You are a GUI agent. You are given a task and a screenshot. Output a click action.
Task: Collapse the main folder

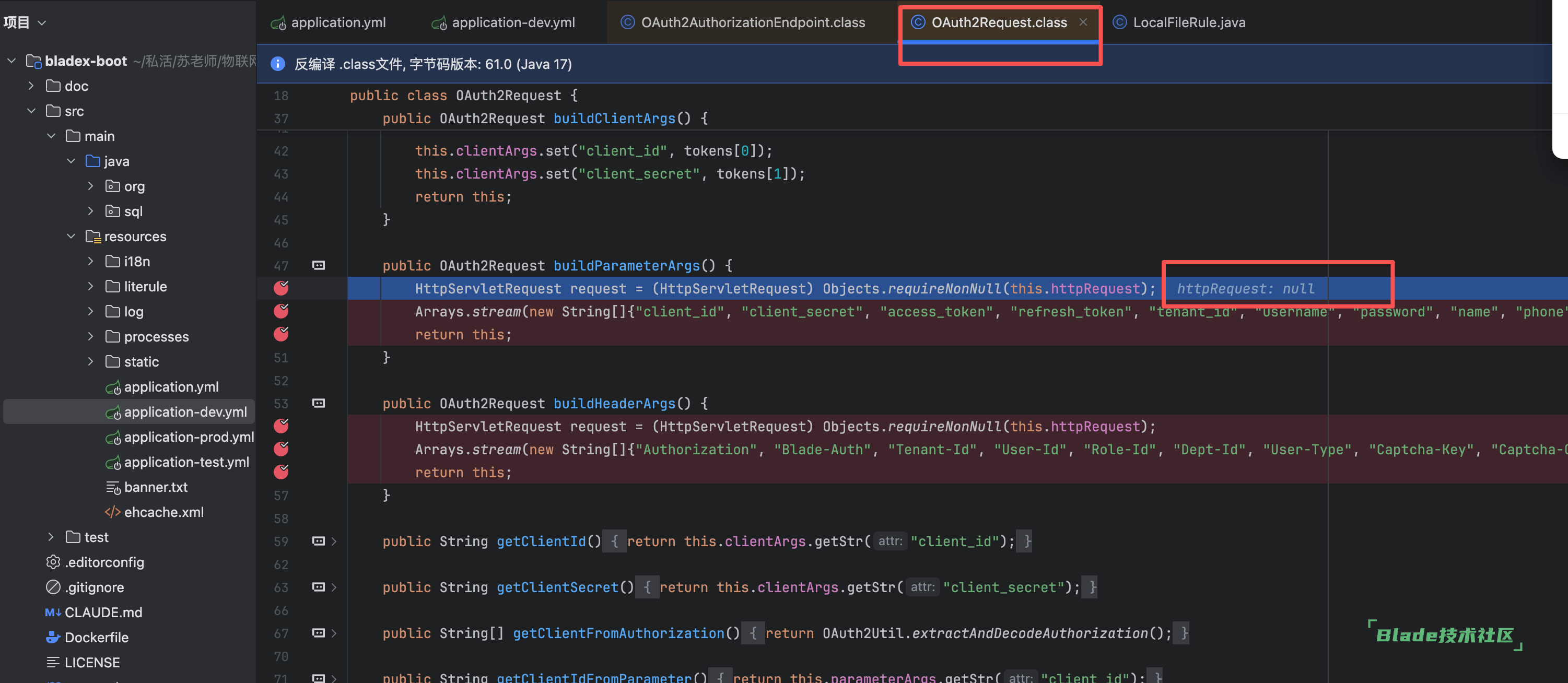(x=51, y=136)
